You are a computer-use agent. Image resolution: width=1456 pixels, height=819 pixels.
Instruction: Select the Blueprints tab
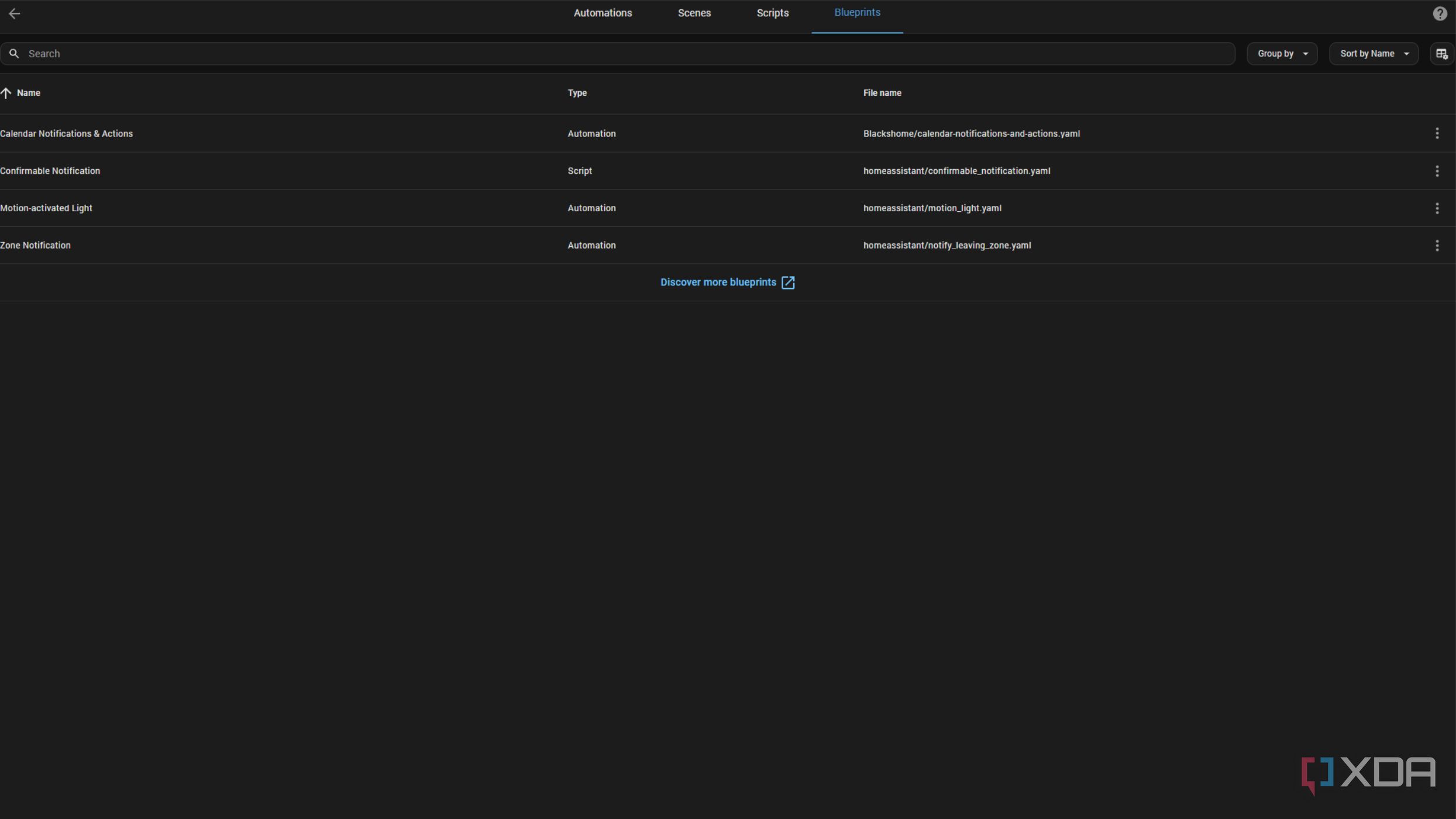click(857, 13)
